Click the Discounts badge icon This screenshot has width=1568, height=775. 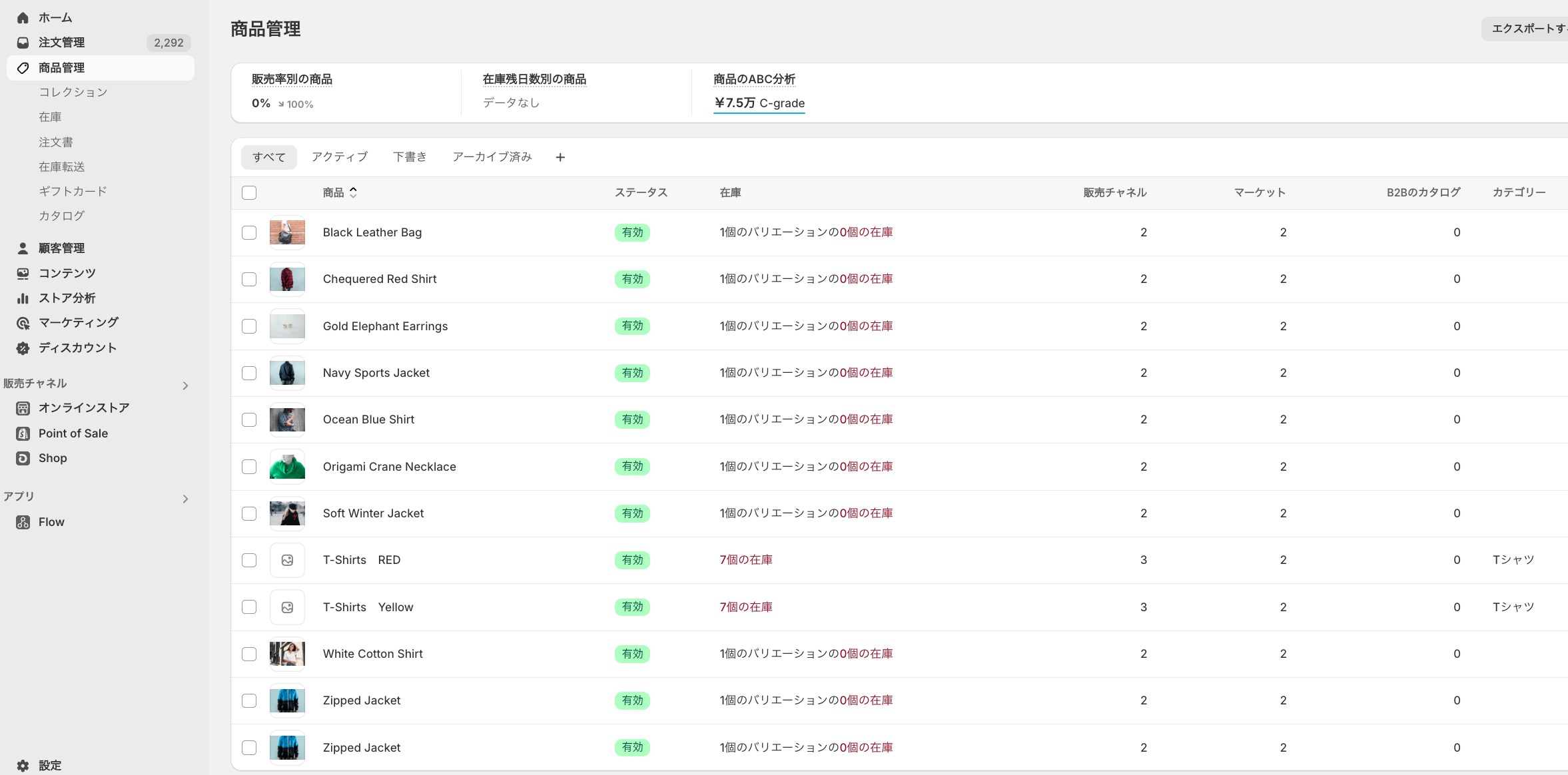23,348
